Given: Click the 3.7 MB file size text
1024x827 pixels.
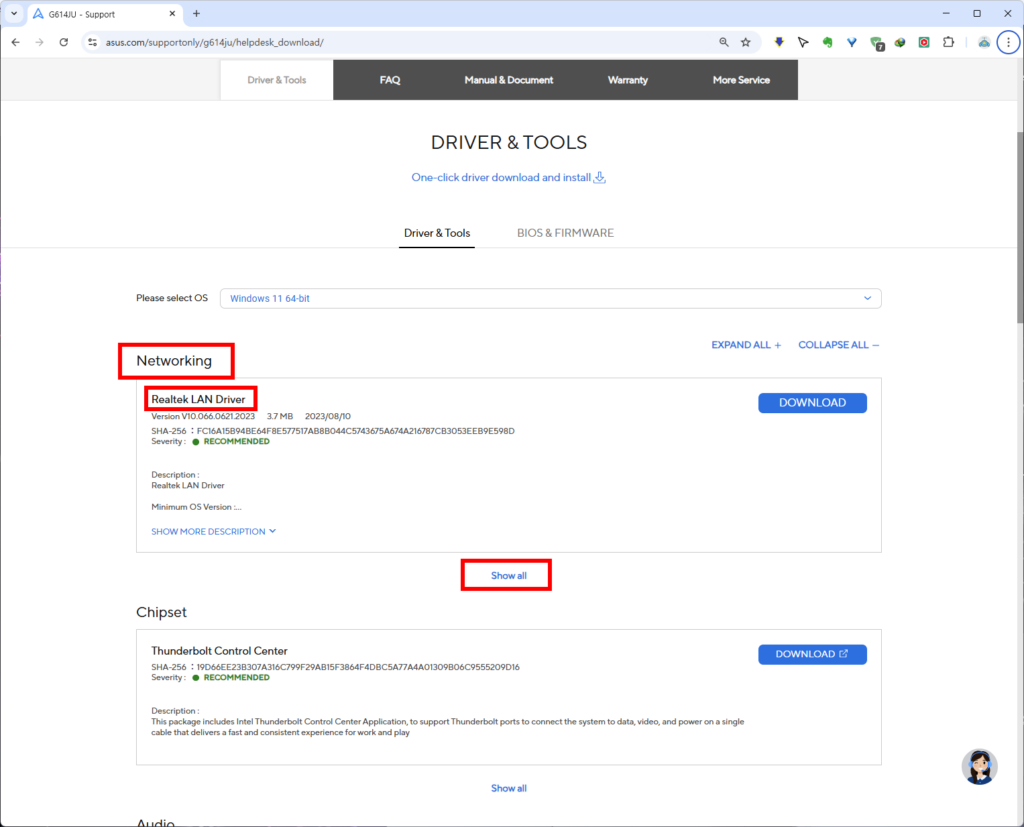Looking at the screenshot, I should click(280, 416).
